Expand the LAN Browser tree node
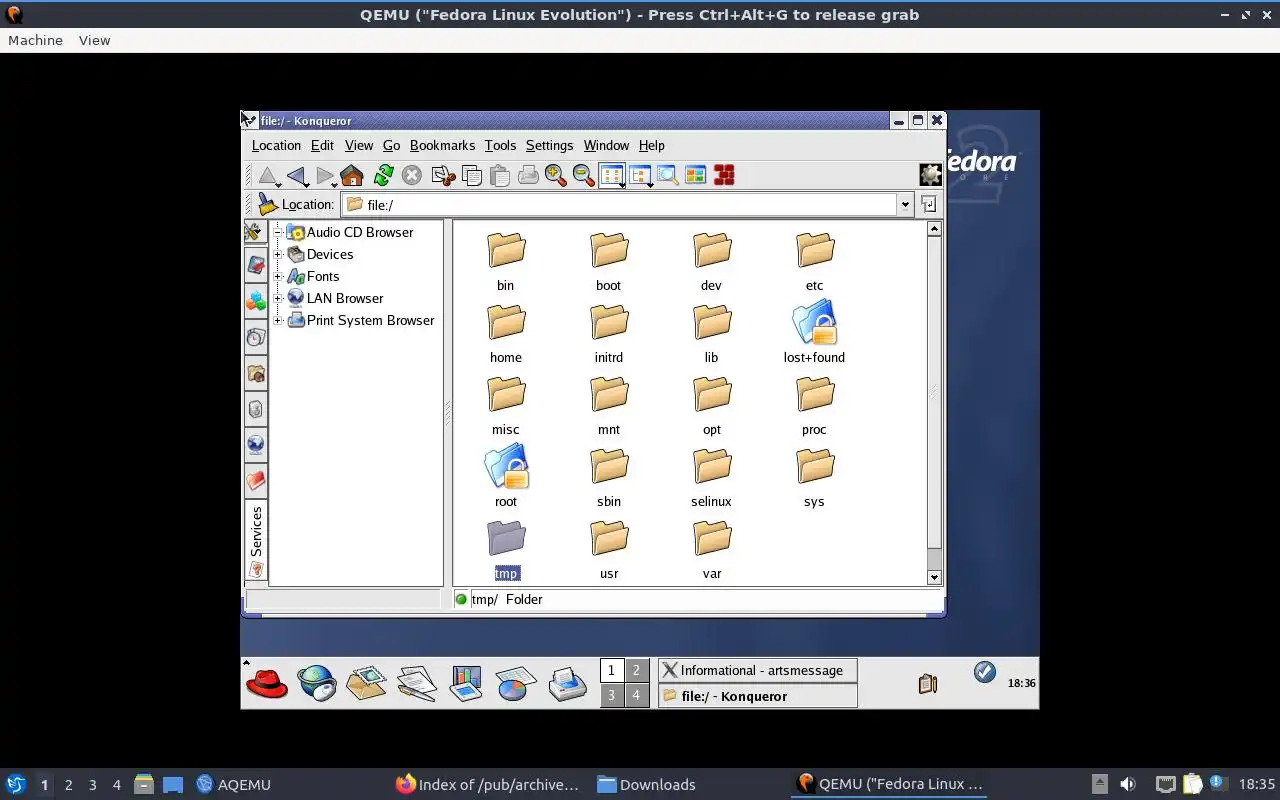 [x=278, y=298]
